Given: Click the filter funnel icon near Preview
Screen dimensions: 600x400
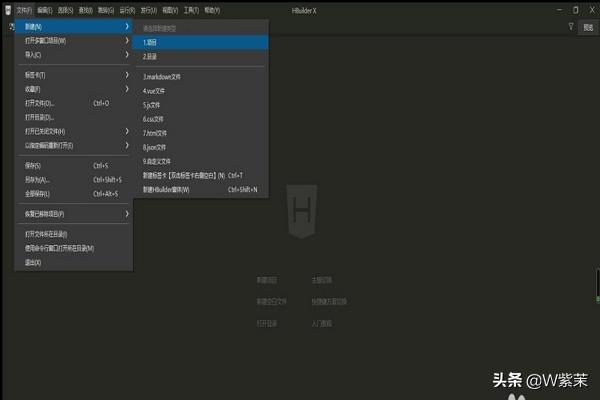Looking at the screenshot, I should [571, 27].
